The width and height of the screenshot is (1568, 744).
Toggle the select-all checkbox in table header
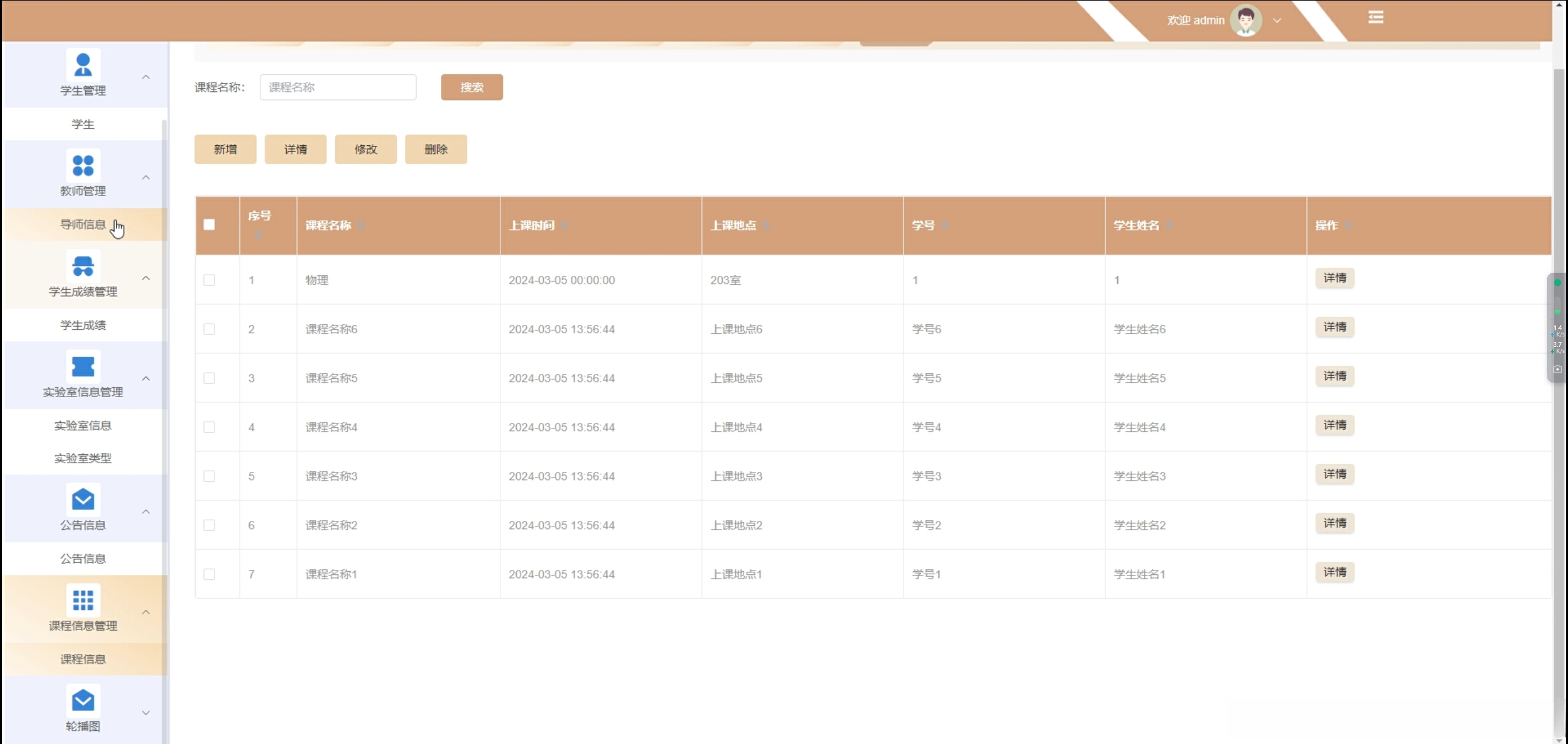[x=209, y=225]
